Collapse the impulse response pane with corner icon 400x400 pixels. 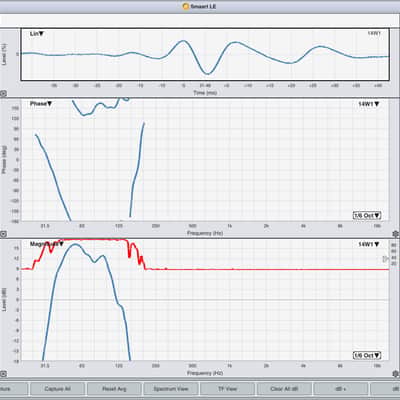click(3, 94)
